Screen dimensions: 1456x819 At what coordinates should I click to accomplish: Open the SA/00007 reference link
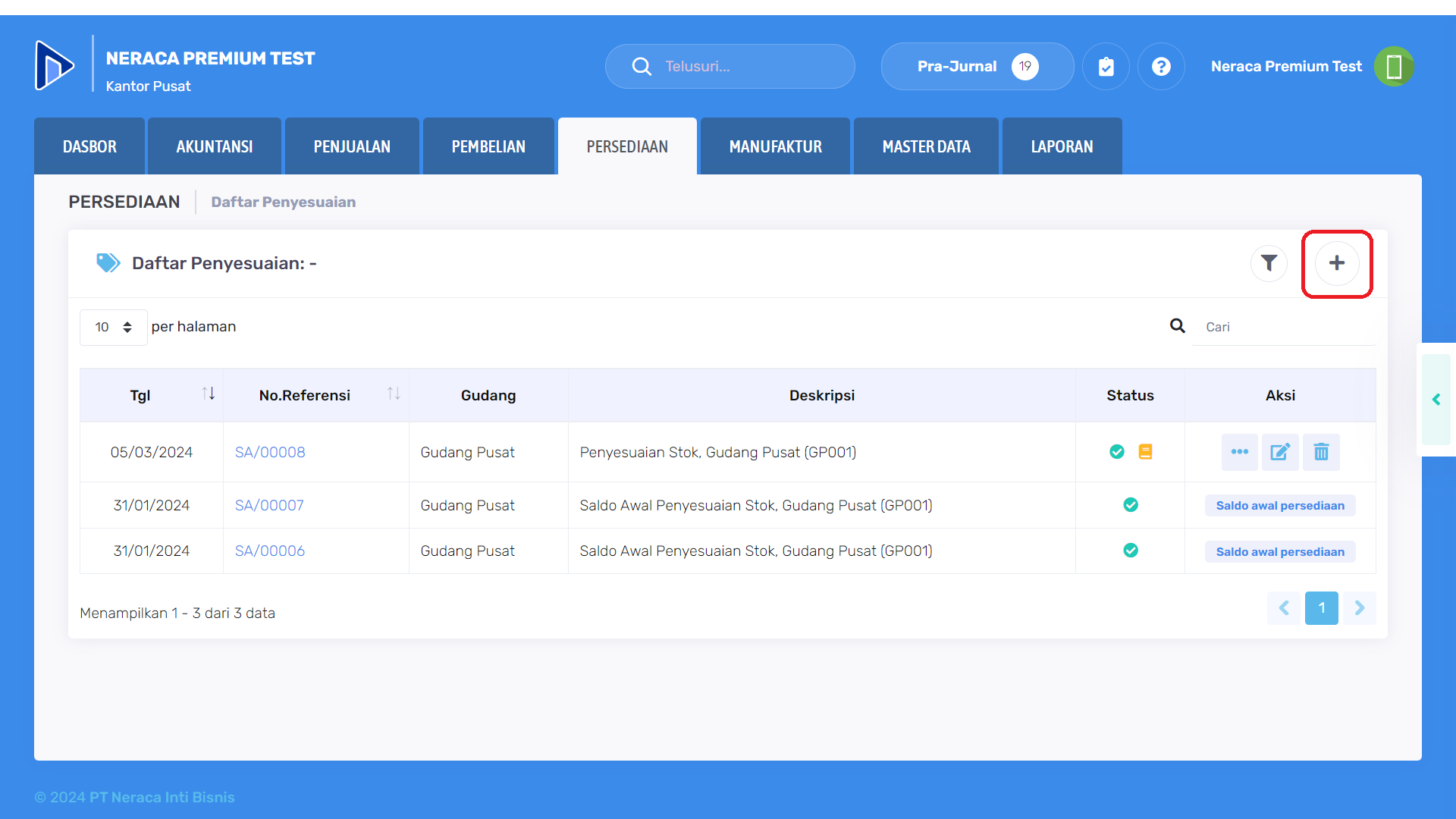pyautogui.click(x=269, y=505)
